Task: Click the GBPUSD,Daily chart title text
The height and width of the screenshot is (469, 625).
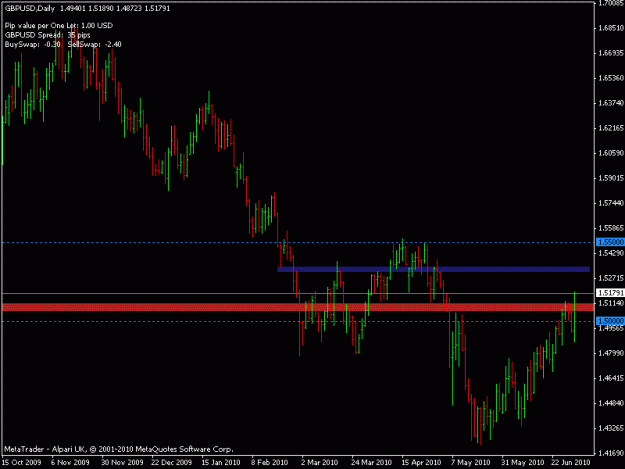Action: click(x=30, y=8)
